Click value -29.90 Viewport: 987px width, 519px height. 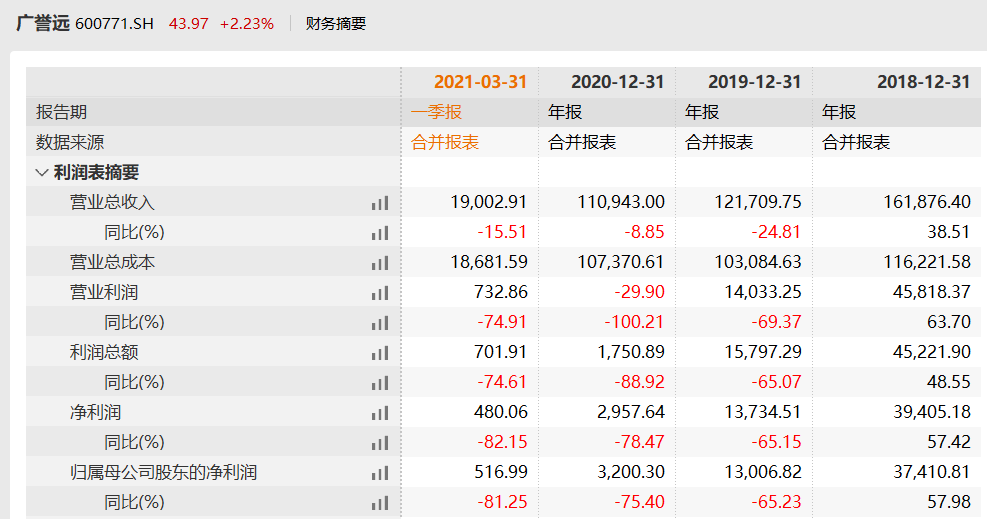point(640,293)
